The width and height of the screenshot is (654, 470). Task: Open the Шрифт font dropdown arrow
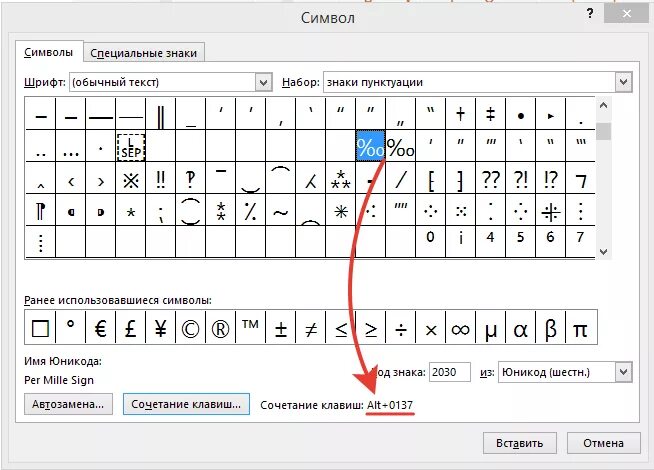click(x=263, y=82)
